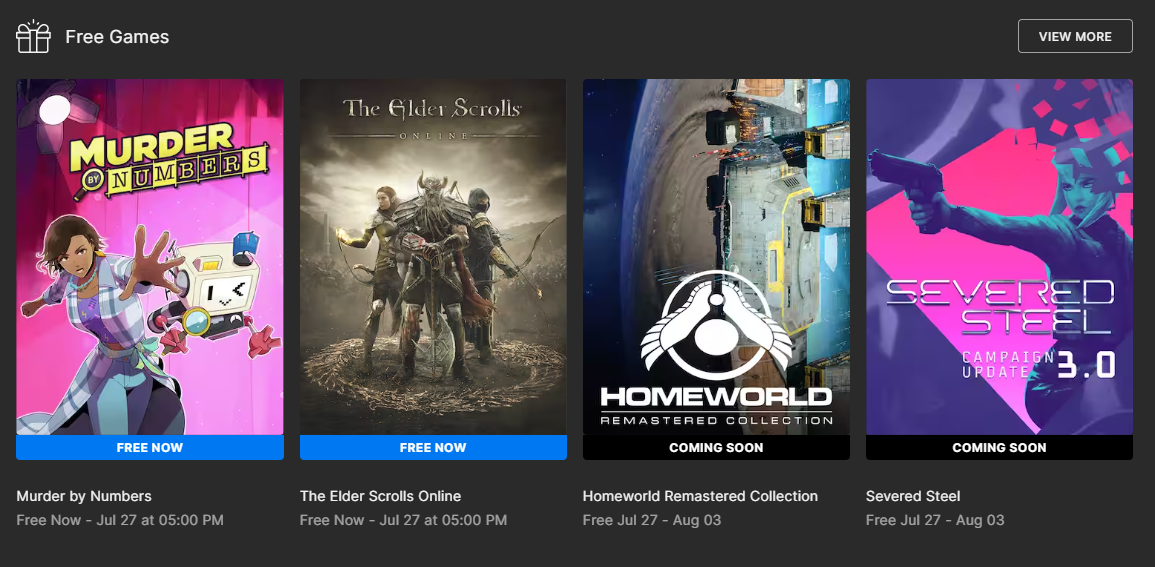Viewport: 1155px width, 567px height.
Task: Click FREE NOW banner under Elder Scrolls Online
Action: pos(433,448)
